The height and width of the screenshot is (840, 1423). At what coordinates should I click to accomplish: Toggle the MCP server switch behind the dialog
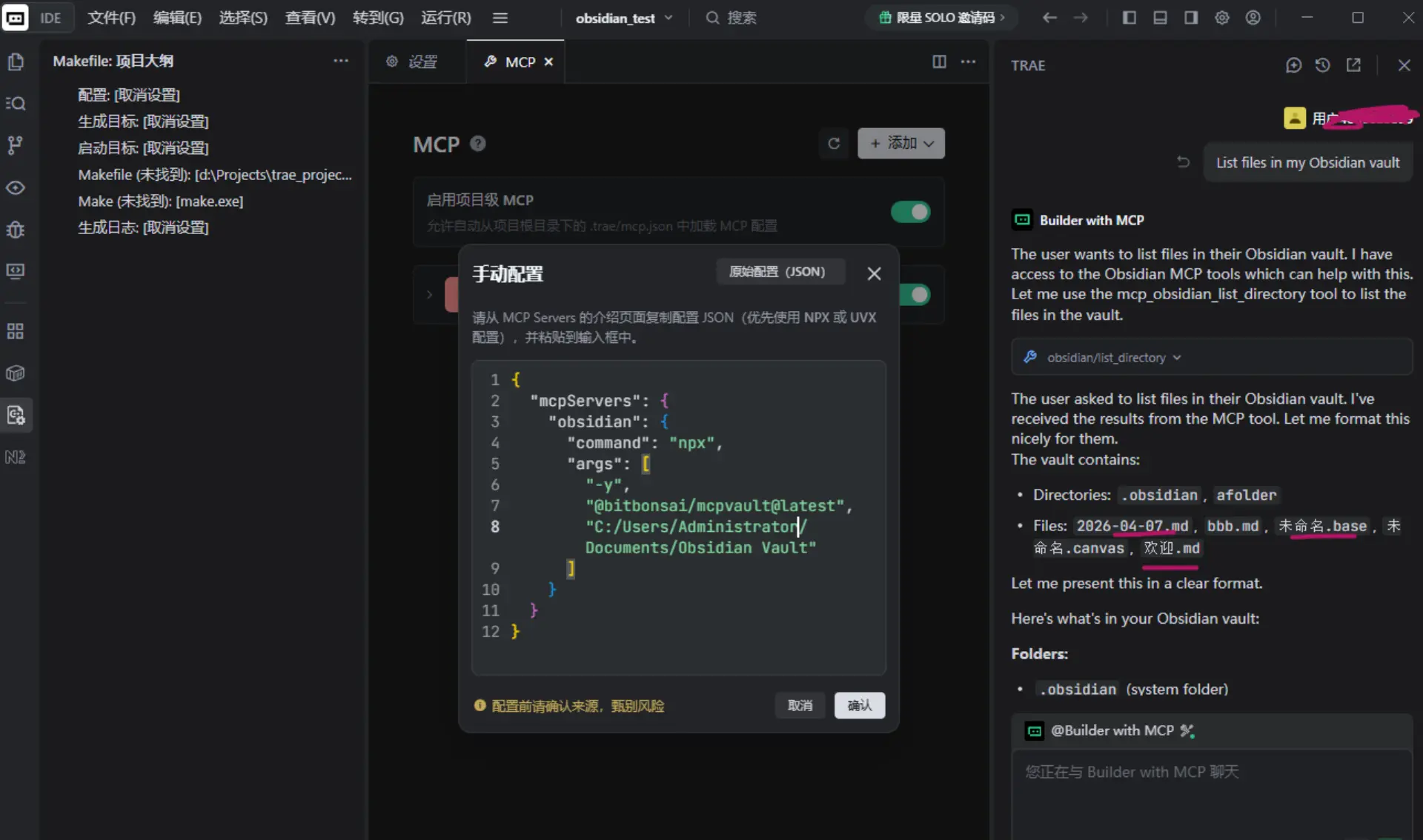click(x=915, y=295)
